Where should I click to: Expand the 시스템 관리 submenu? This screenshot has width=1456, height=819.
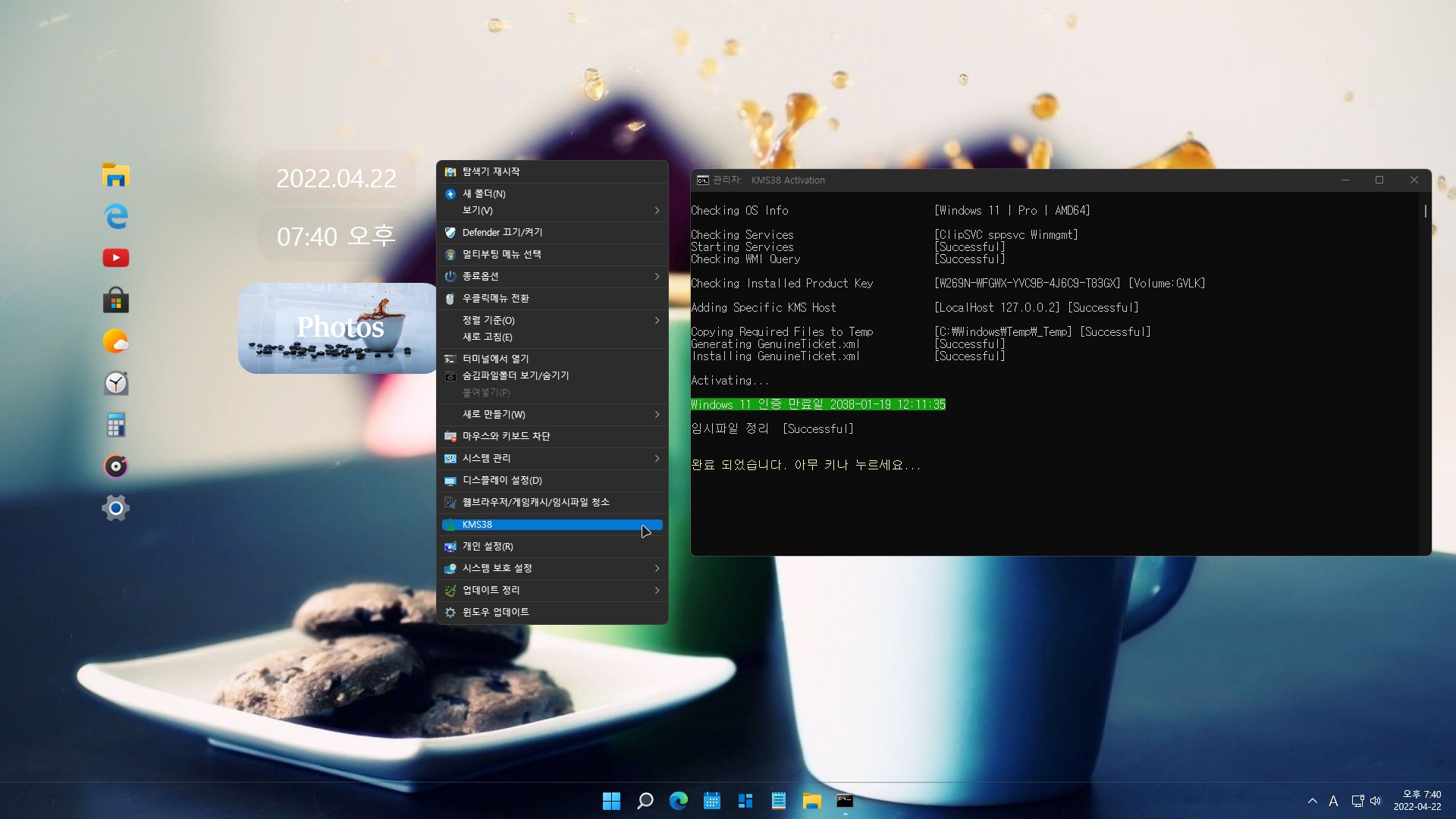553,459
